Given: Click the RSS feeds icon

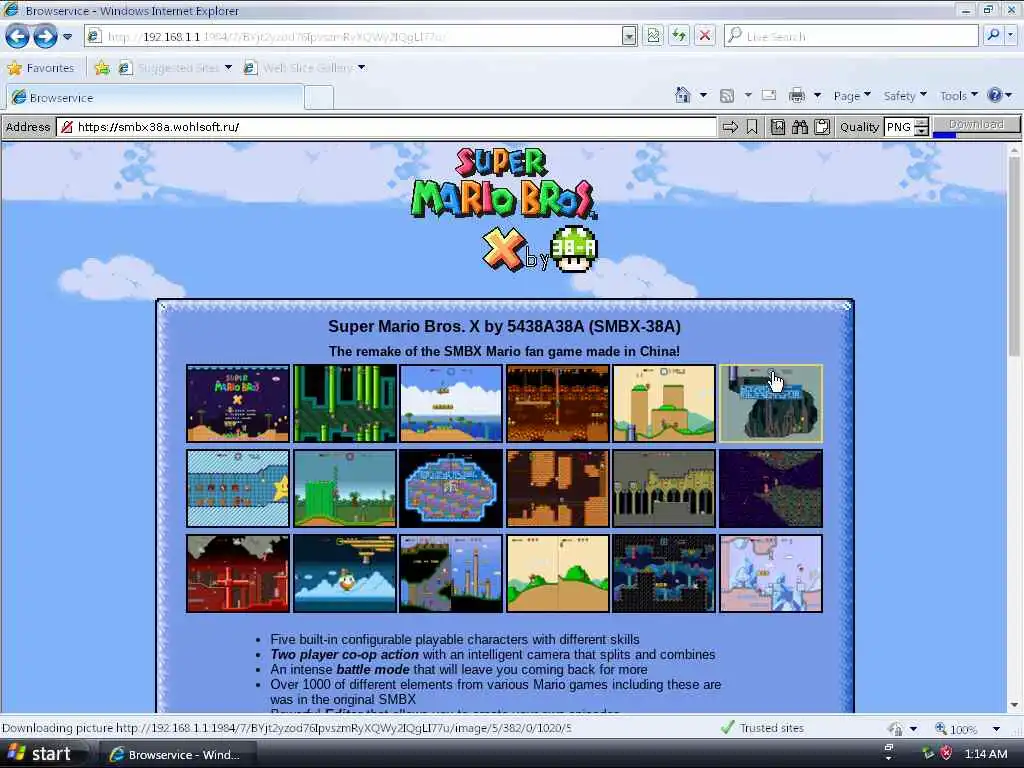Looking at the screenshot, I should (x=726, y=96).
